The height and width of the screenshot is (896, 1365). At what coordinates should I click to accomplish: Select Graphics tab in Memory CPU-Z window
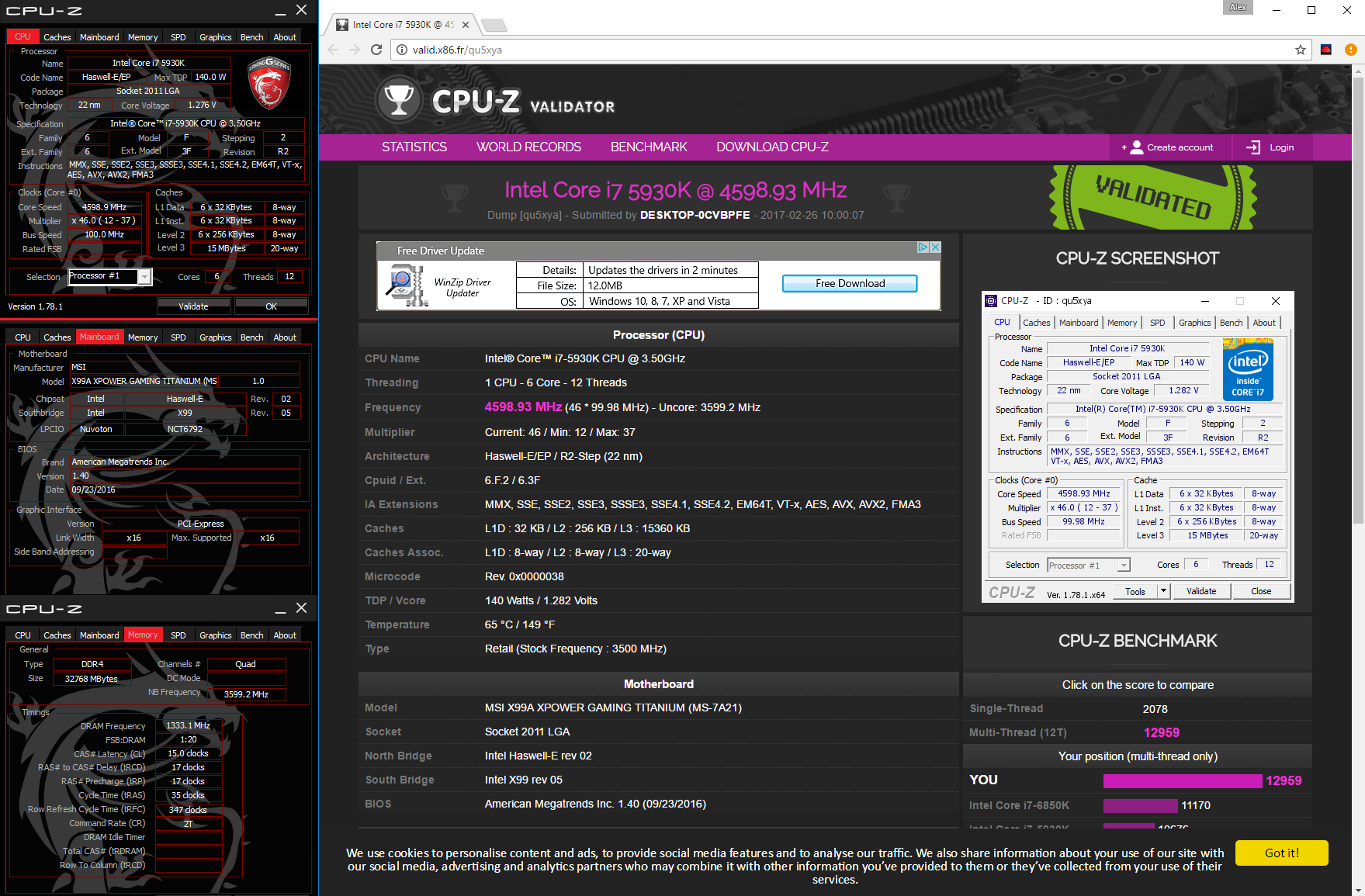[x=216, y=635]
